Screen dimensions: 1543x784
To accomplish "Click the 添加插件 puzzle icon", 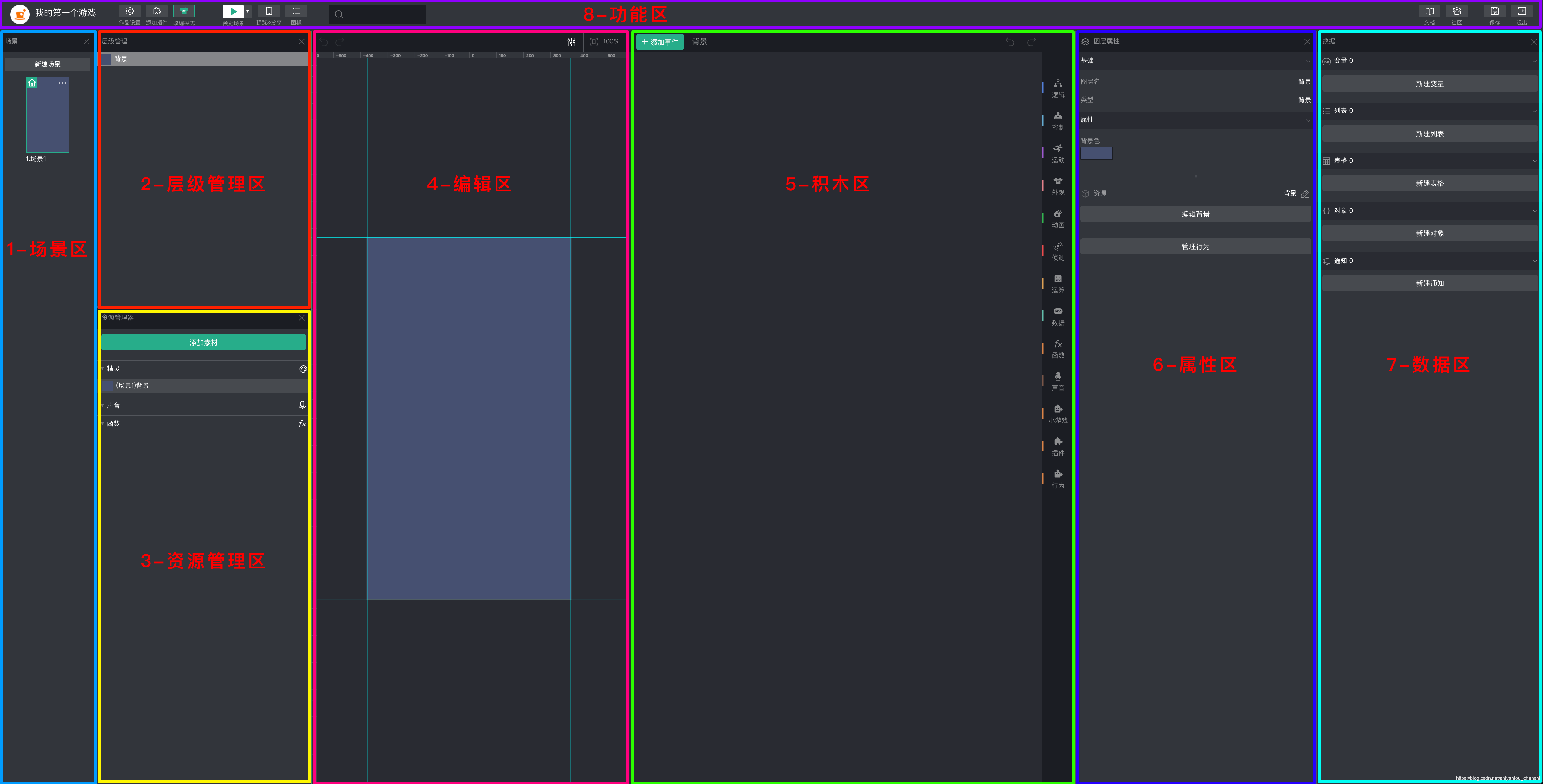I will click(x=156, y=11).
